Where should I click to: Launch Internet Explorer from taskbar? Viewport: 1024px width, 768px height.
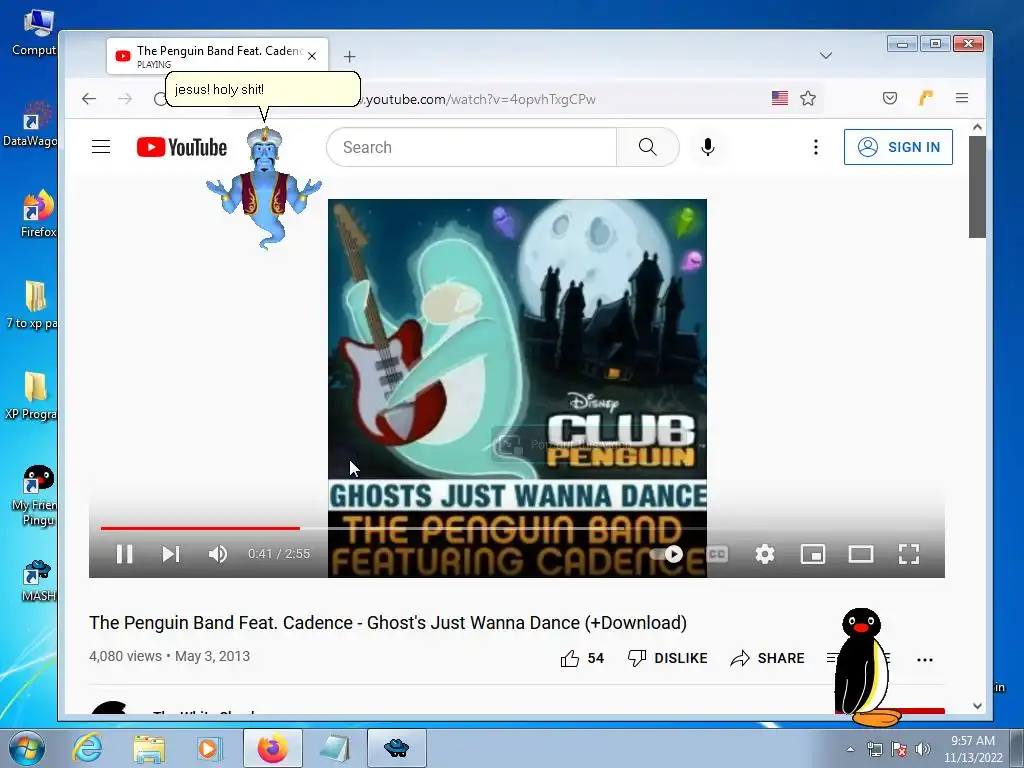[x=87, y=748]
